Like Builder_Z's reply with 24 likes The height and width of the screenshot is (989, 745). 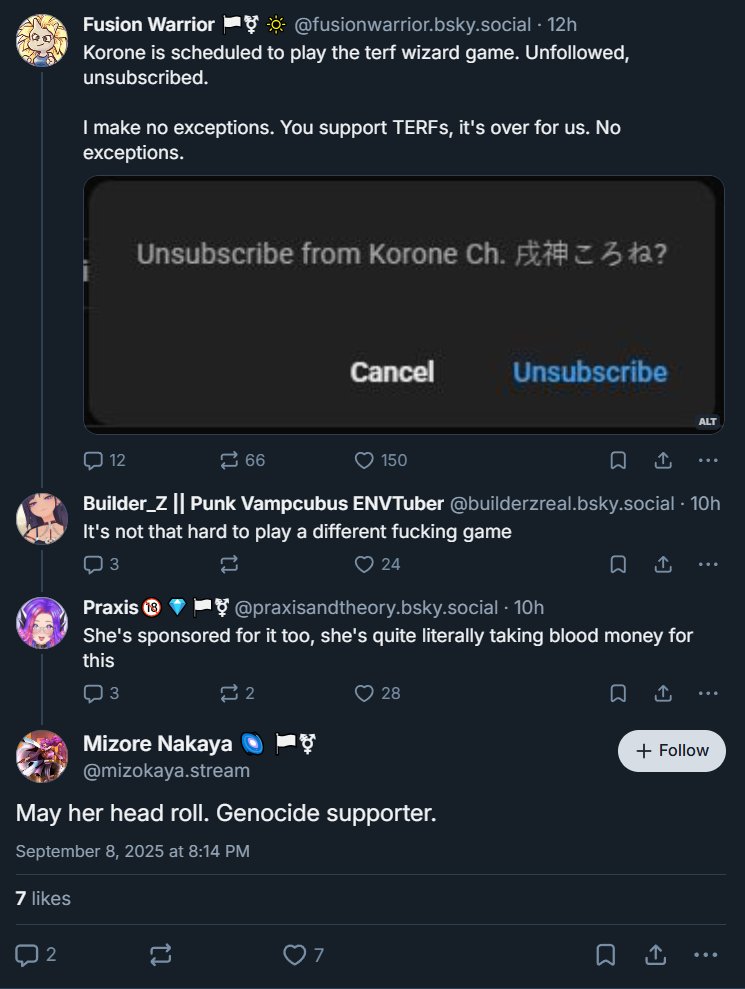tap(365, 564)
